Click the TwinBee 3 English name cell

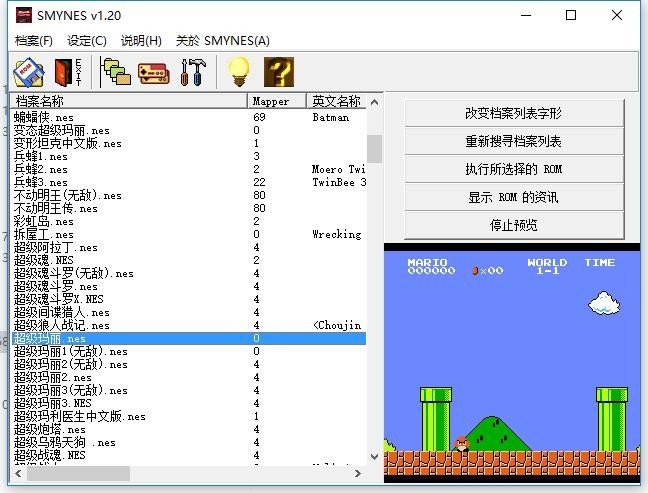pyautogui.click(x=339, y=182)
